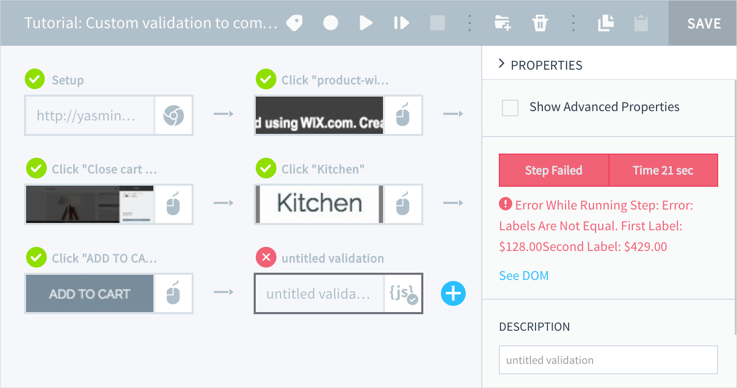Select the untitled validation JS step icon
Screen dimensions: 737x388
tap(403, 293)
